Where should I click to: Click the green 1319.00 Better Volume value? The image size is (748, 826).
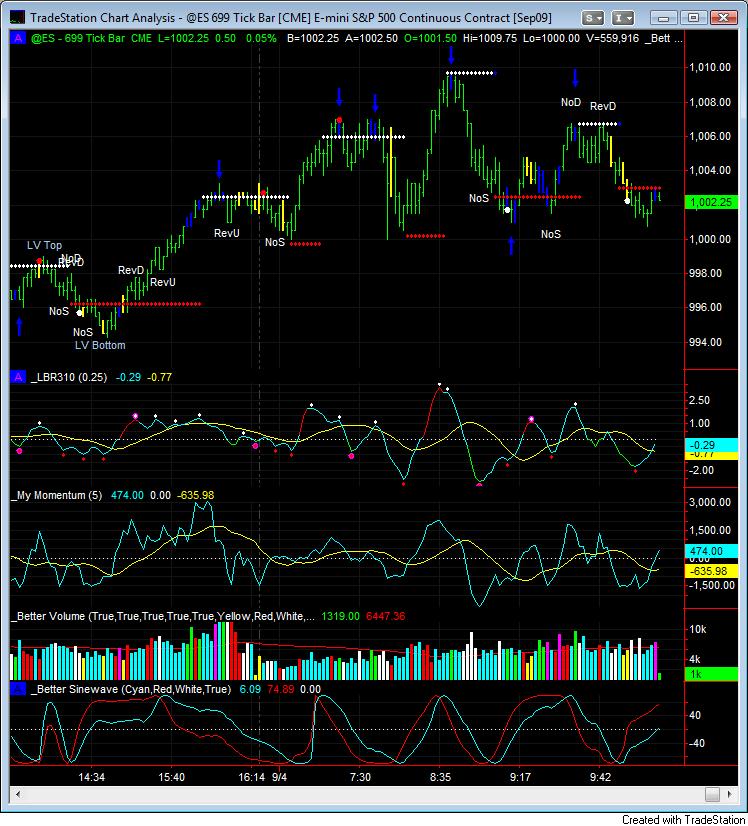tap(340, 616)
